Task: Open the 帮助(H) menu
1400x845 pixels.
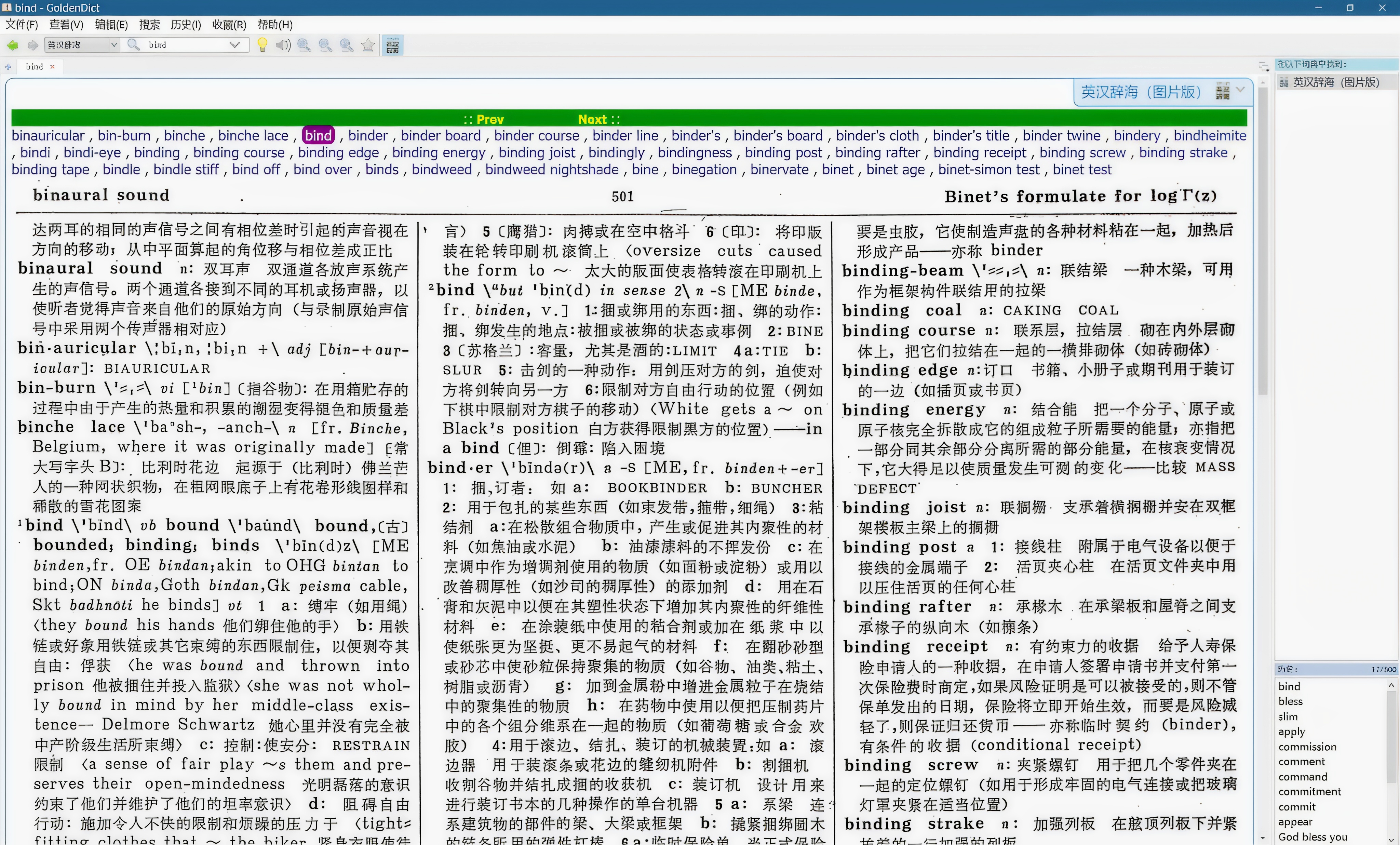Action: pos(275,24)
